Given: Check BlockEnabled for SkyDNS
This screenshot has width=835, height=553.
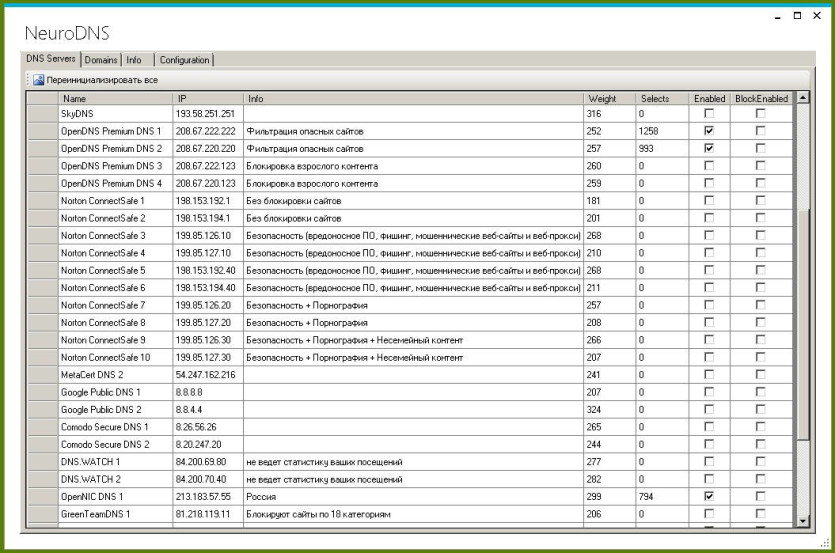Looking at the screenshot, I should [760, 113].
